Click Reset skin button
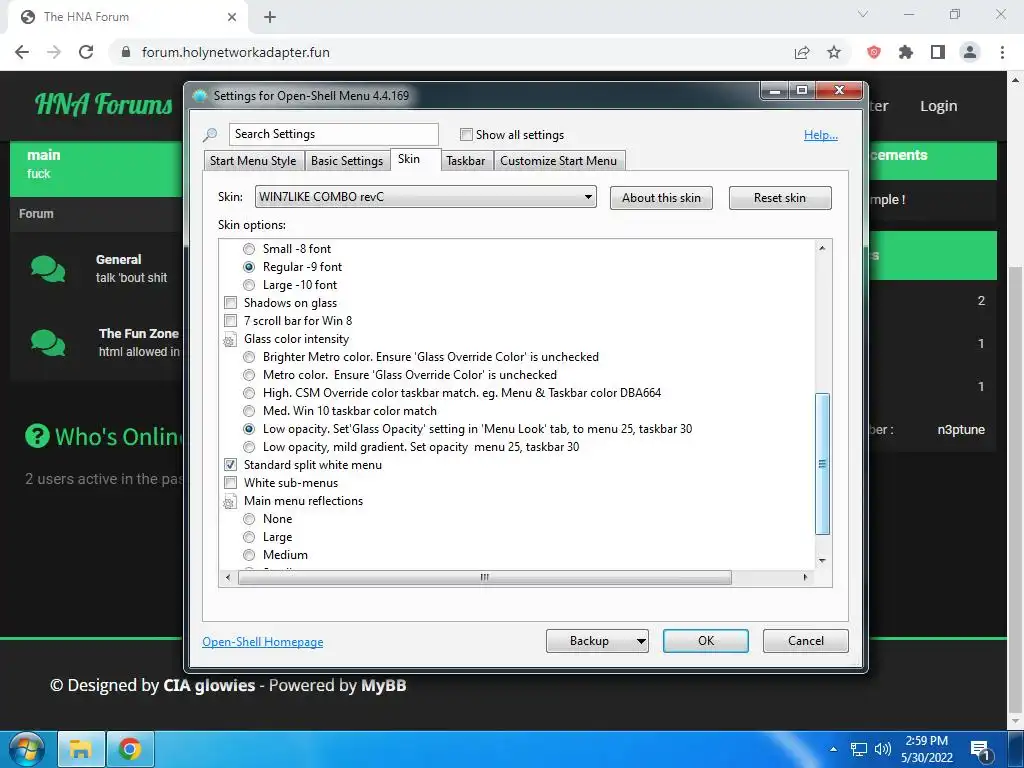Image resolution: width=1024 pixels, height=768 pixels. [780, 198]
